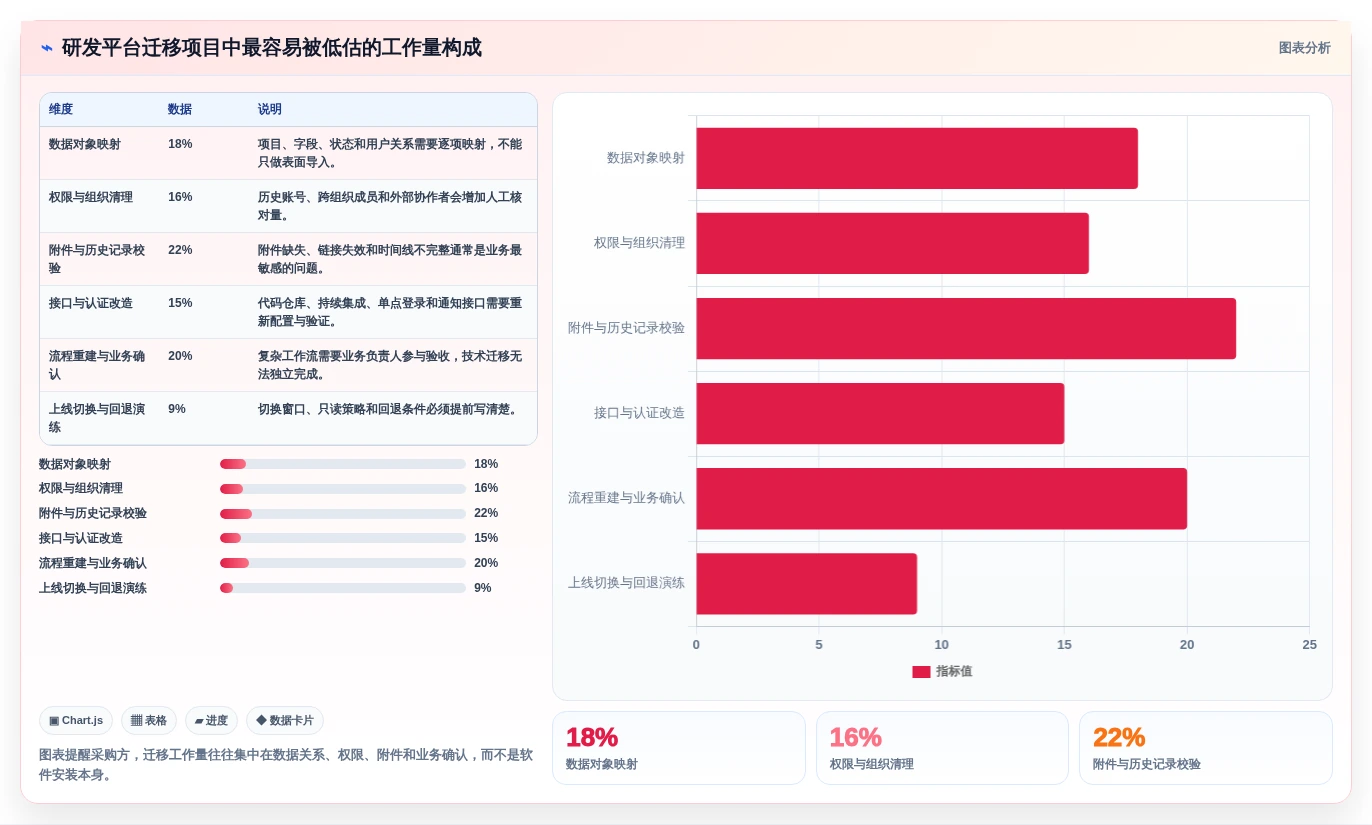
Task: Click the description starting 代码仓库、持续集成
Action: (390, 312)
